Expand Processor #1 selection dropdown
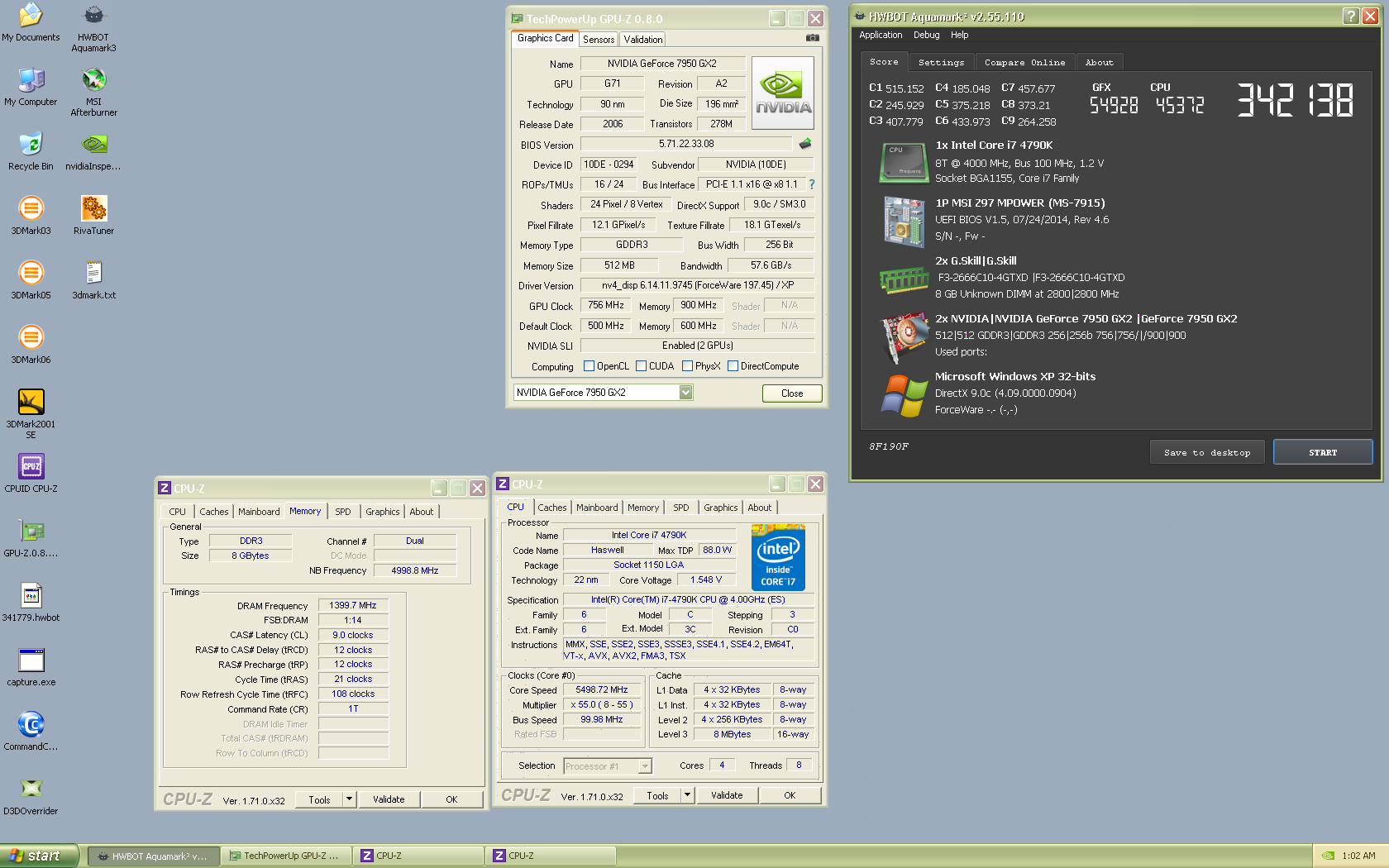The height and width of the screenshot is (868, 1389). (x=645, y=766)
